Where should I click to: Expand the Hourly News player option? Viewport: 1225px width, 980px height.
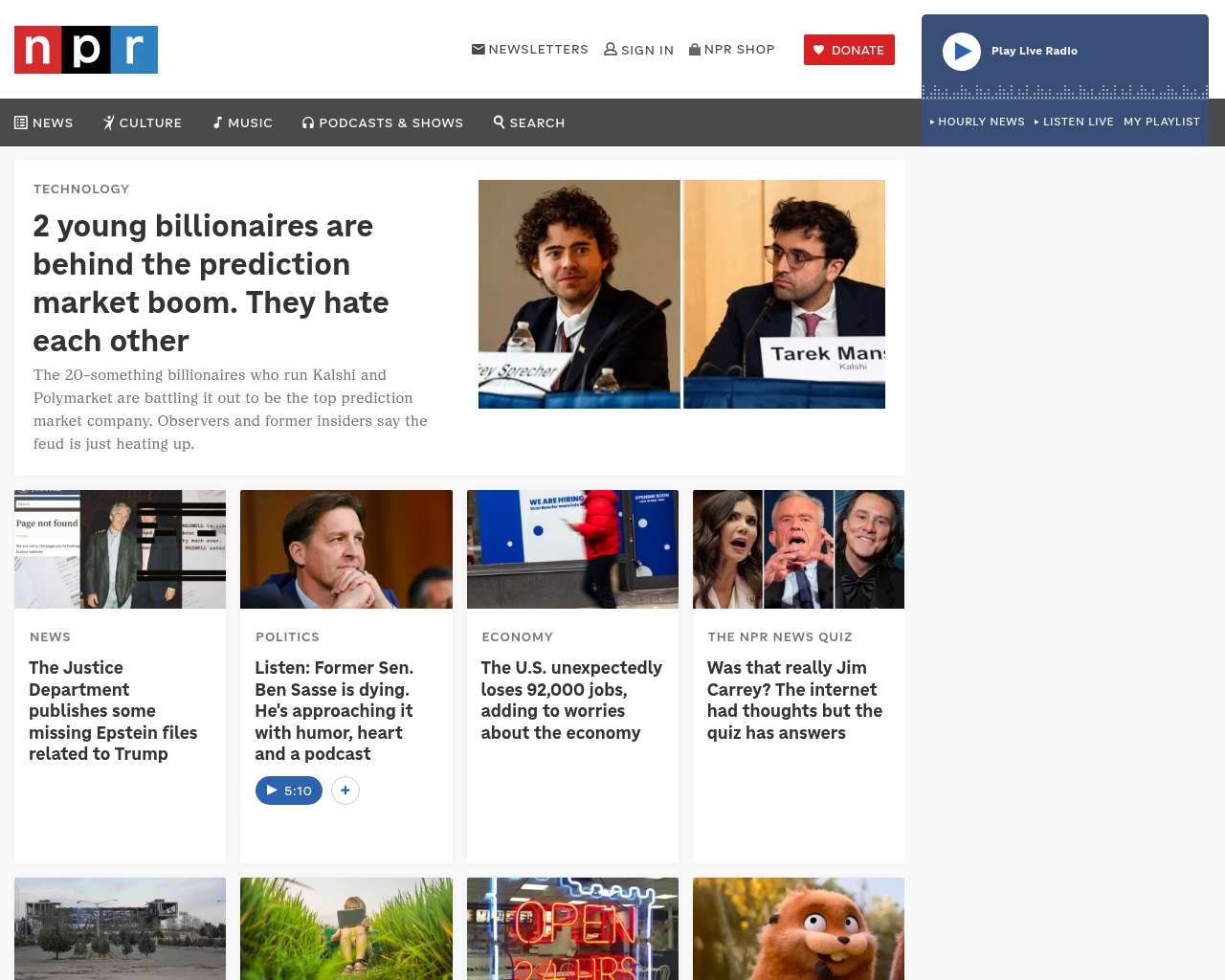tap(977, 122)
